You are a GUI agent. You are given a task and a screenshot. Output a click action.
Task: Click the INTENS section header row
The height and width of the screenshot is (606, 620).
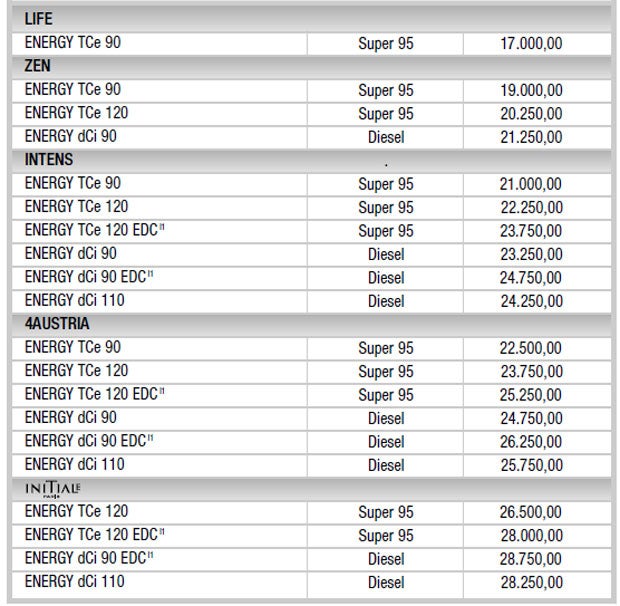click(x=49, y=159)
